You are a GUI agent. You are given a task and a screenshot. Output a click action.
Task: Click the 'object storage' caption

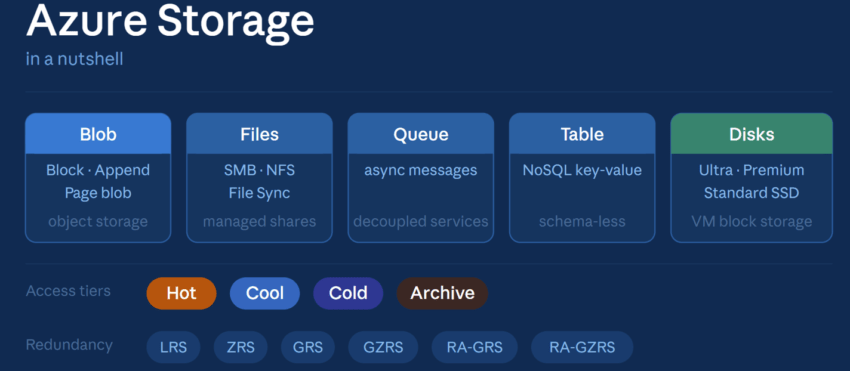[98, 221]
